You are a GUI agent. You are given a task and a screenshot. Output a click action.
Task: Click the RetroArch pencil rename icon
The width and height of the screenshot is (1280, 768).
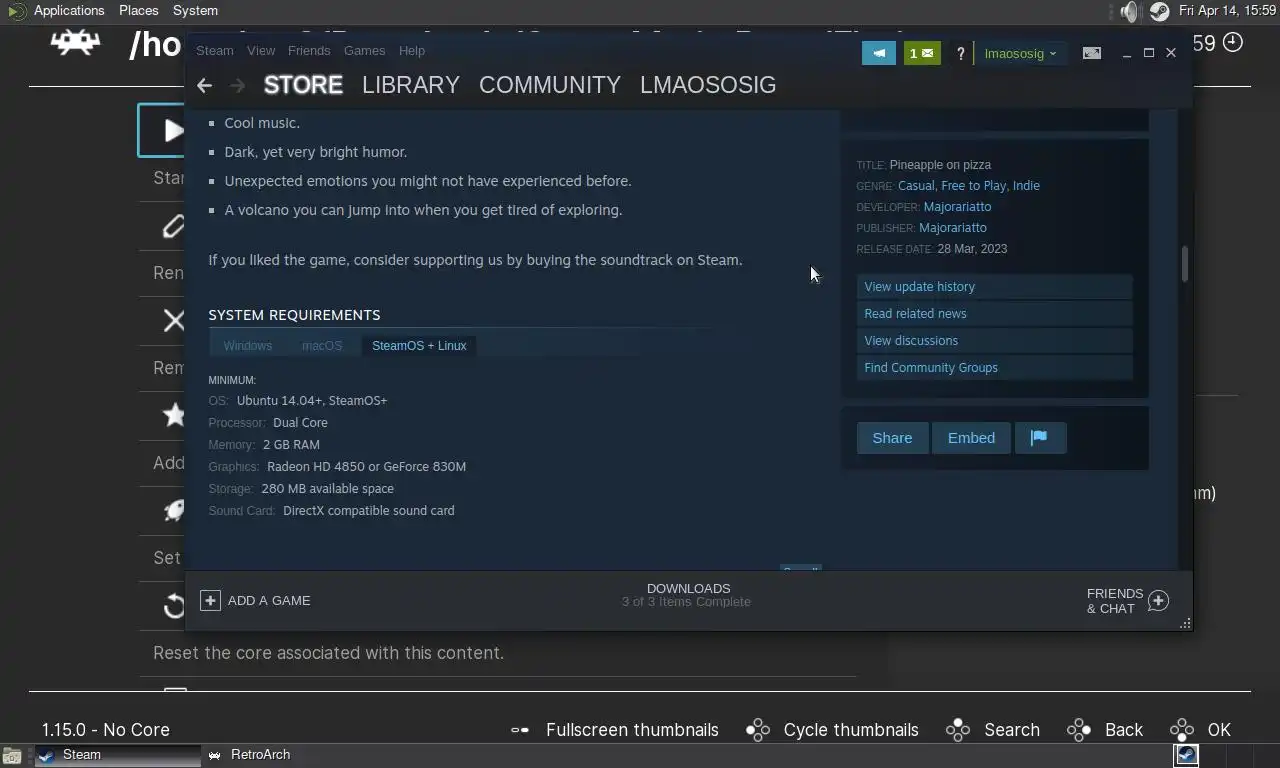click(174, 226)
